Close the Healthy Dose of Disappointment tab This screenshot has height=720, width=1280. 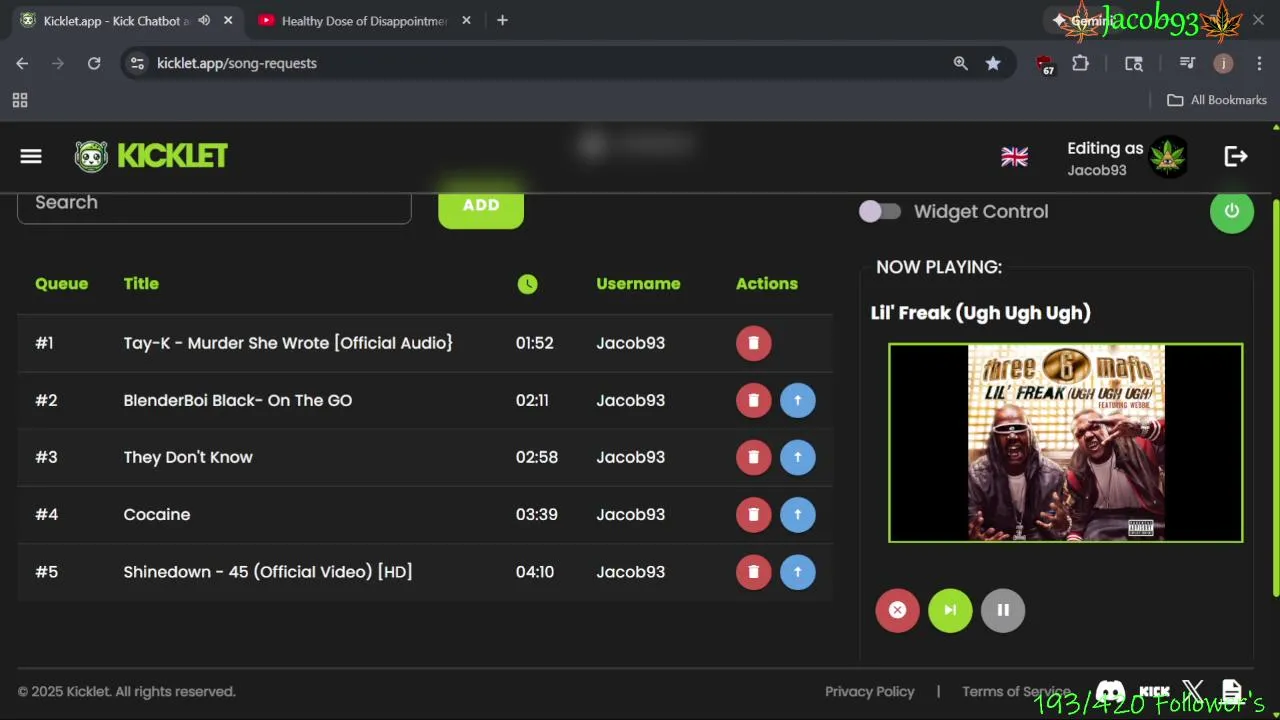click(466, 20)
